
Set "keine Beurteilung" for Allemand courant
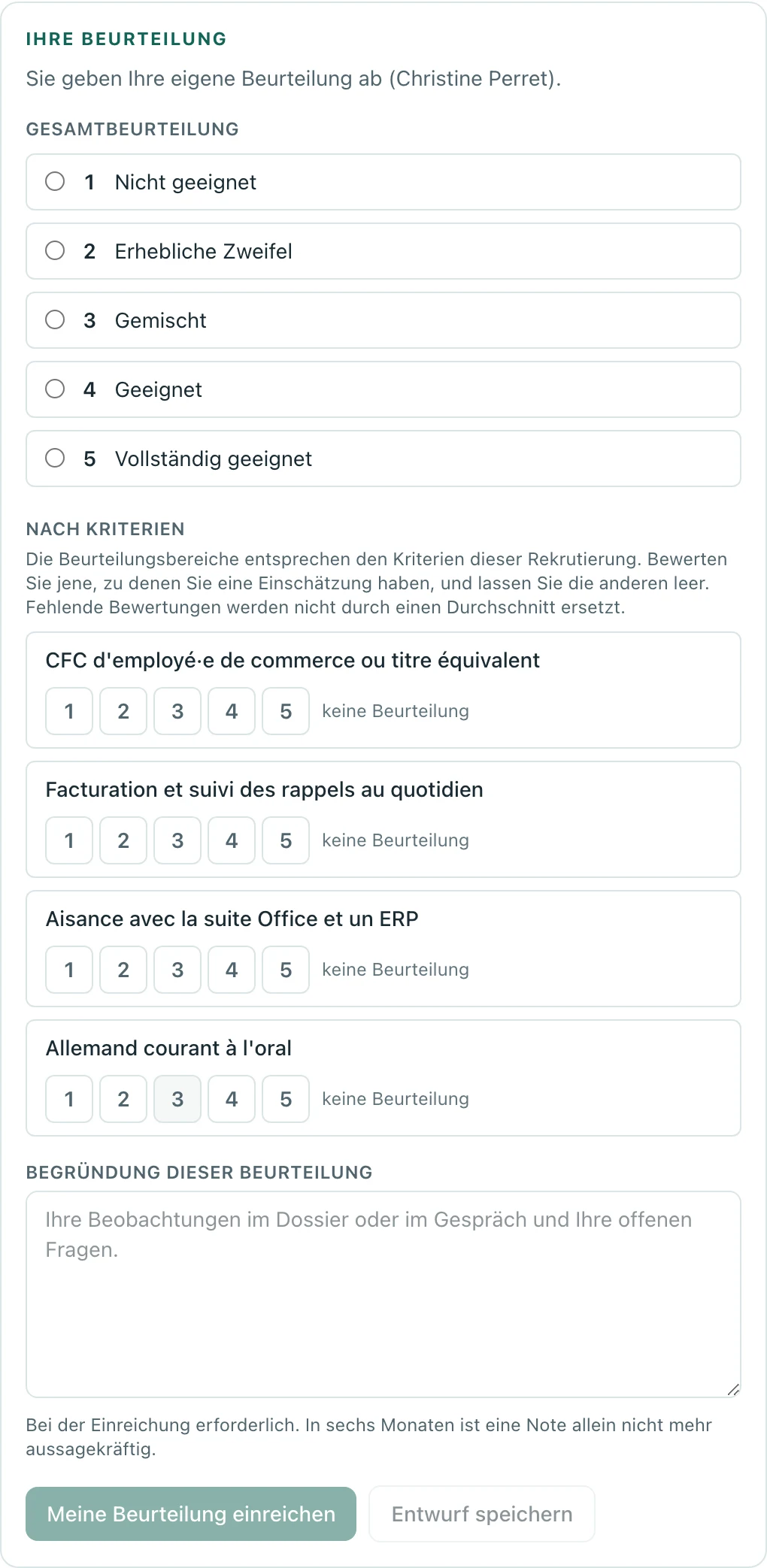(x=396, y=1099)
